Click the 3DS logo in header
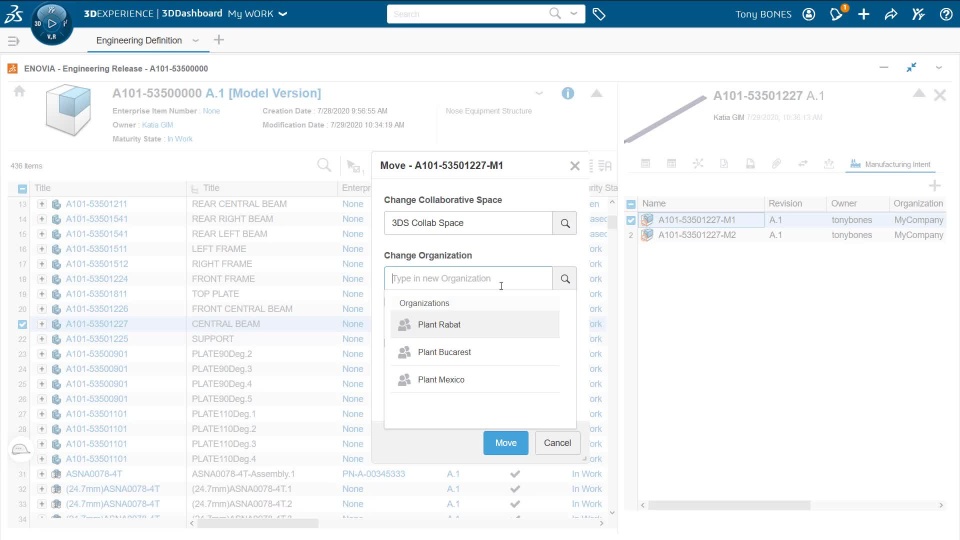Image resolution: width=960 pixels, height=540 pixels. point(13,13)
